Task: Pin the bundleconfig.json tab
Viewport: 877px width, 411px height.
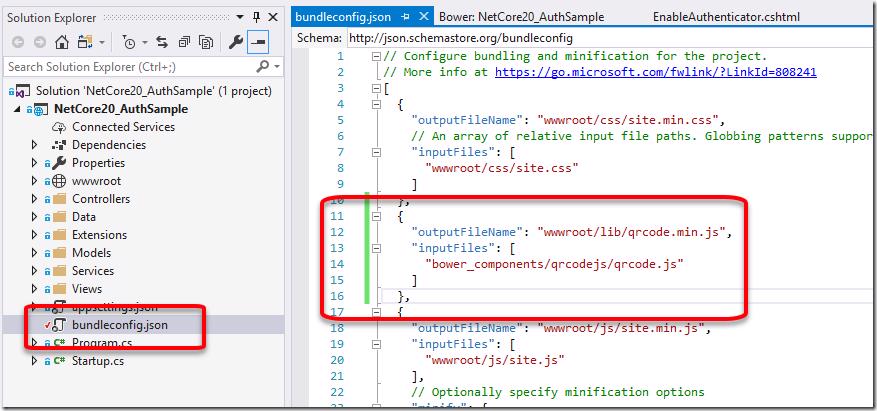Action: click(x=406, y=17)
